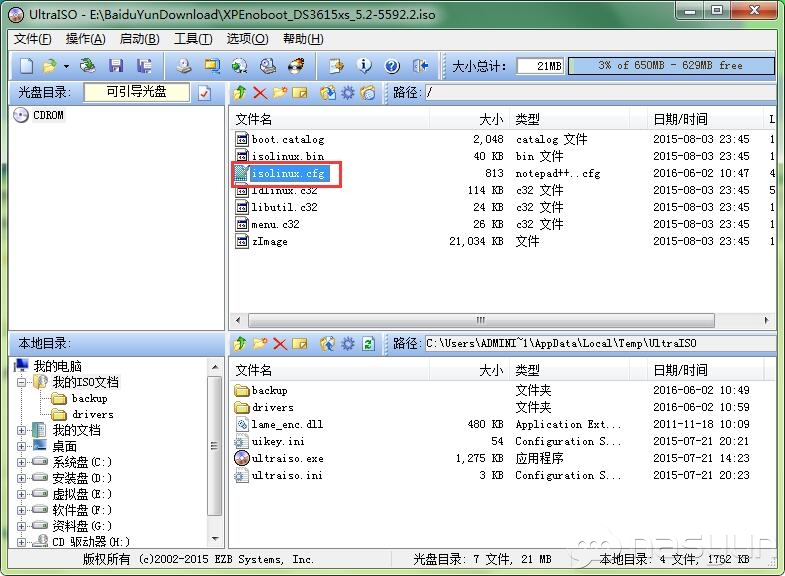The width and height of the screenshot is (785, 576).
Task: Open the 帮助(H) menu
Action: (x=303, y=39)
